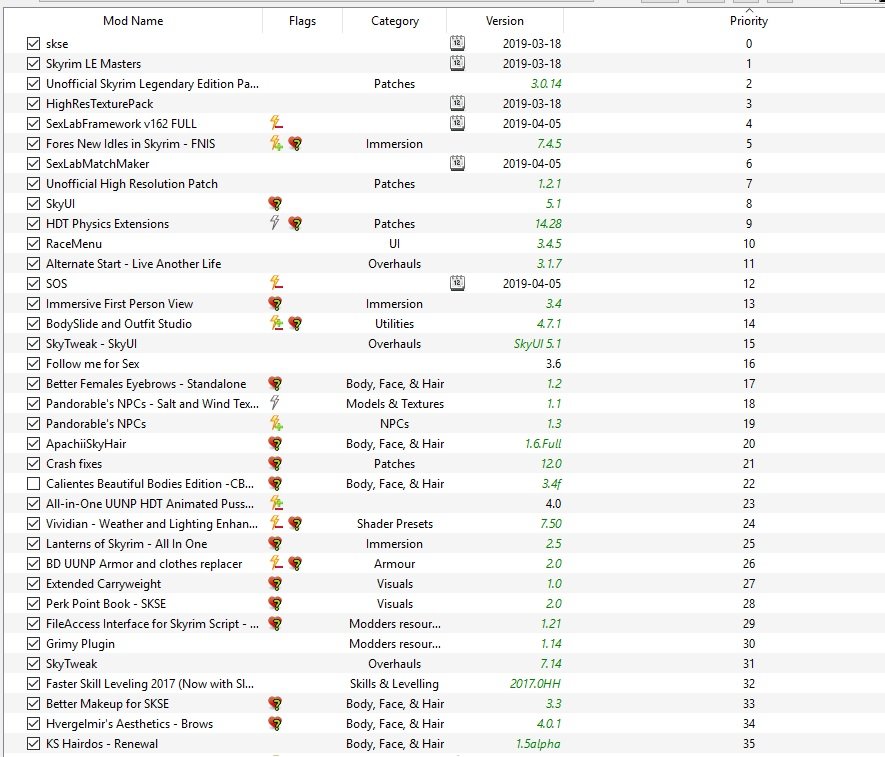Uncheck the Follow me for Sex mod
This screenshot has height=757, width=885.
pos(33,364)
